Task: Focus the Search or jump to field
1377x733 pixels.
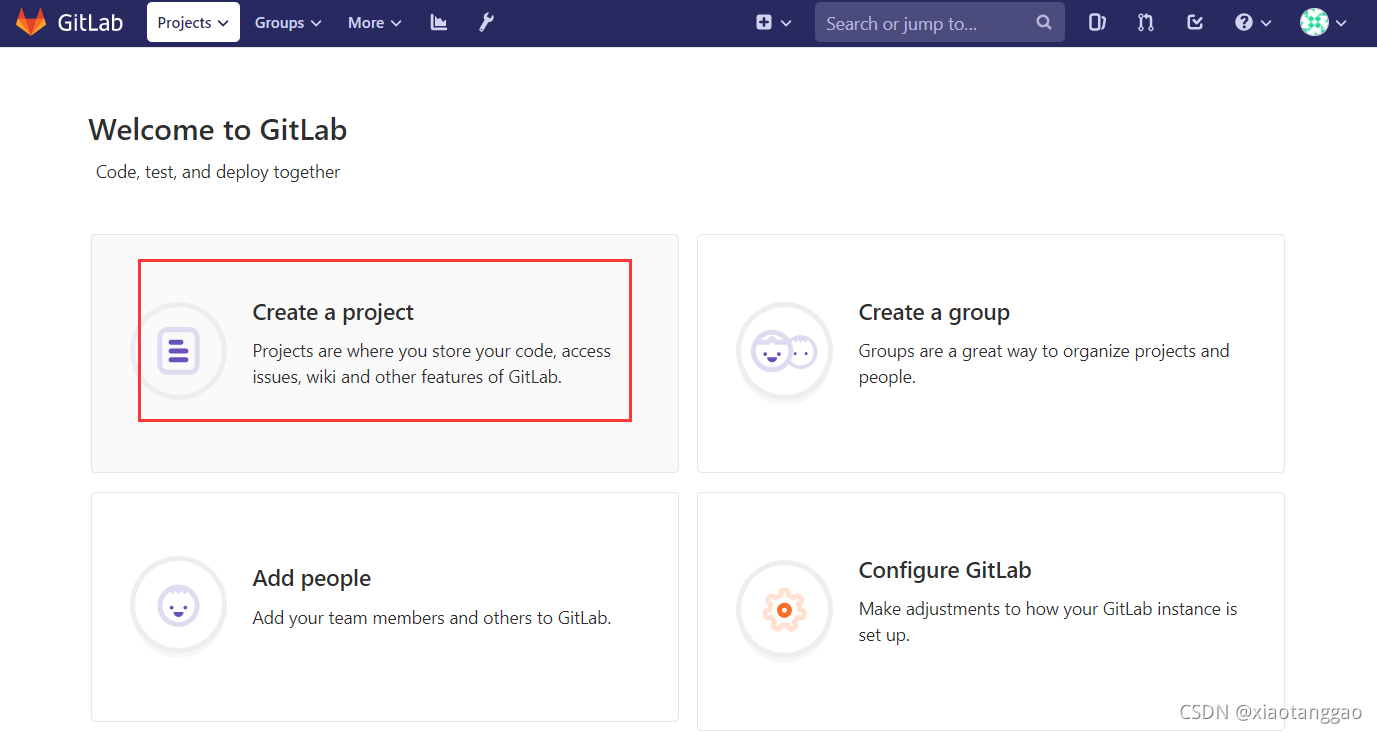Action: [x=940, y=22]
